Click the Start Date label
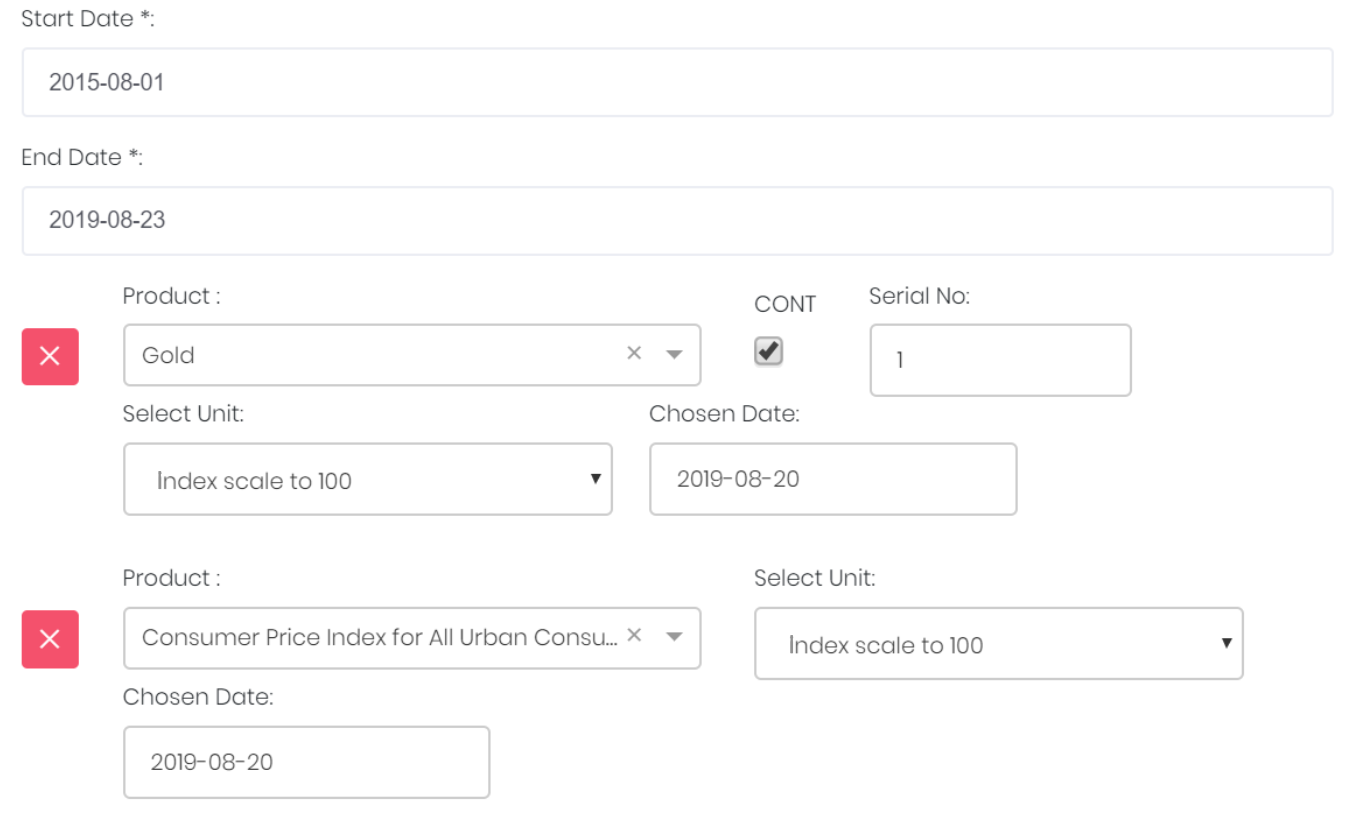The height and width of the screenshot is (840, 1358). [88, 19]
